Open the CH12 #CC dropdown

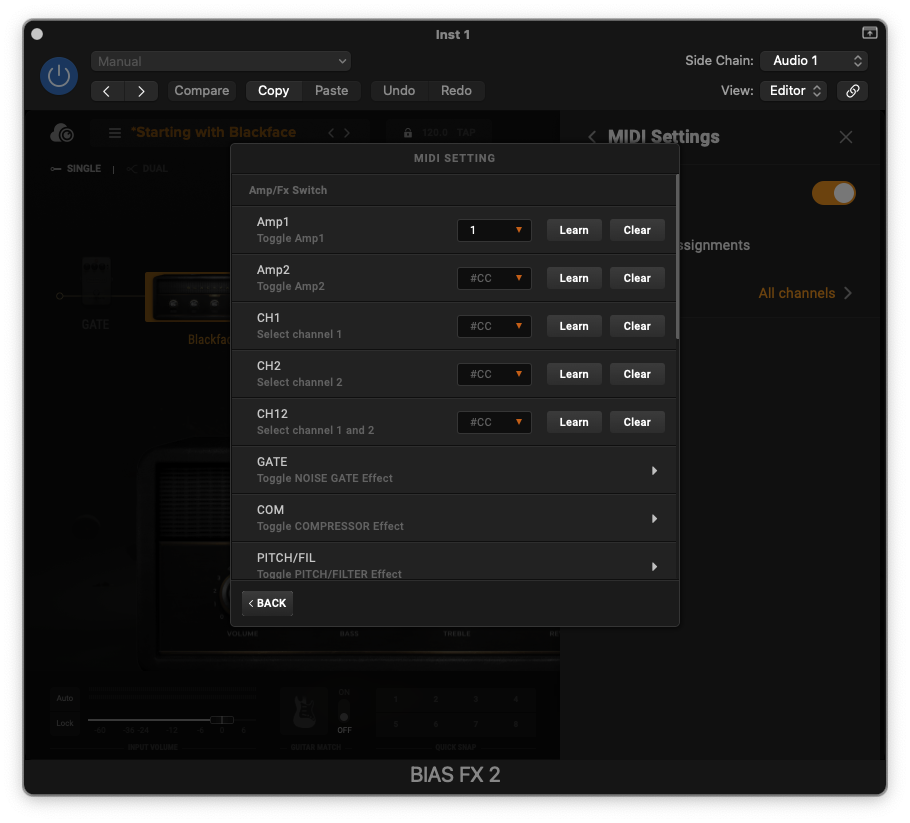pyautogui.click(x=494, y=423)
